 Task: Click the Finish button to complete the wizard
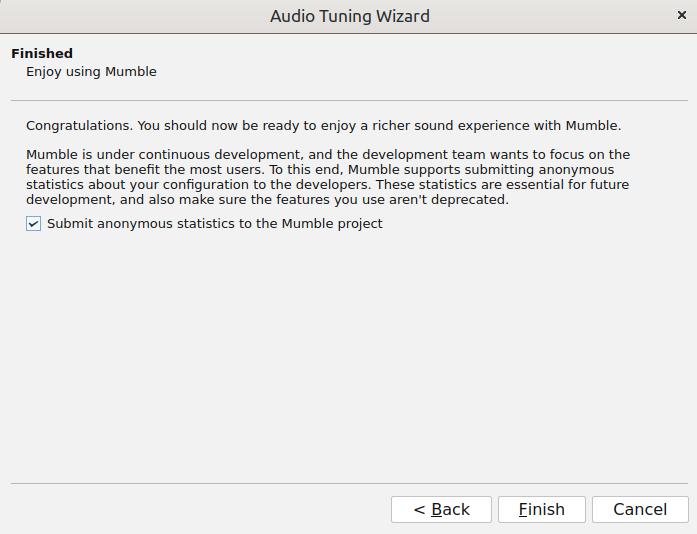[541, 509]
